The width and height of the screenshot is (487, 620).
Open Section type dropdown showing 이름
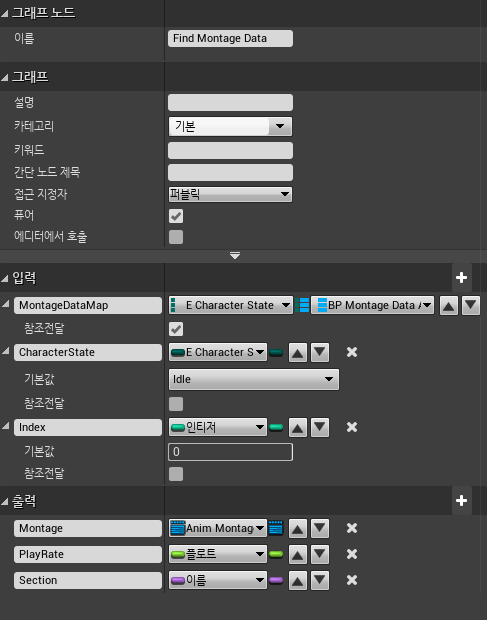pyautogui.click(x=218, y=580)
